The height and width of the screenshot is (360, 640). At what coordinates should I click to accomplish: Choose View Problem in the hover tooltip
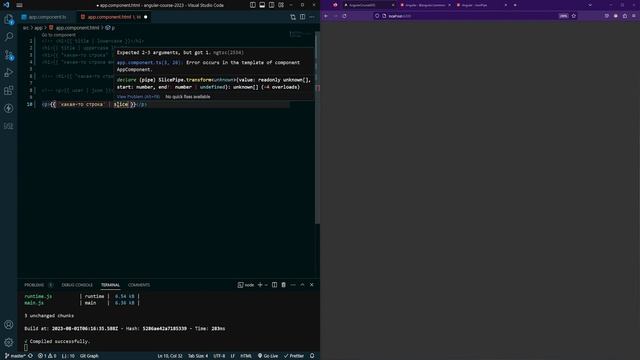pos(138,97)
